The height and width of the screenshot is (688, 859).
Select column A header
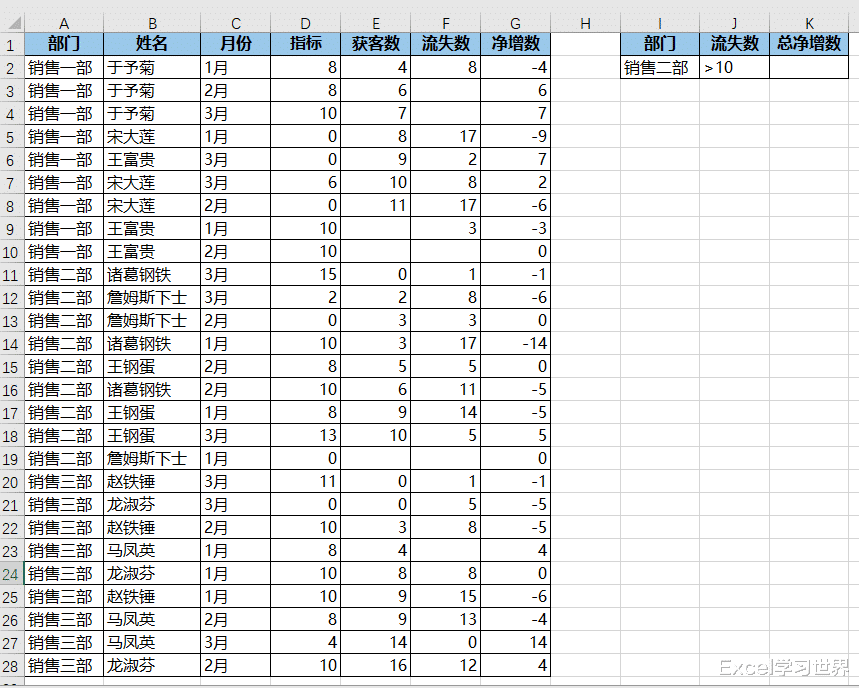64,24
